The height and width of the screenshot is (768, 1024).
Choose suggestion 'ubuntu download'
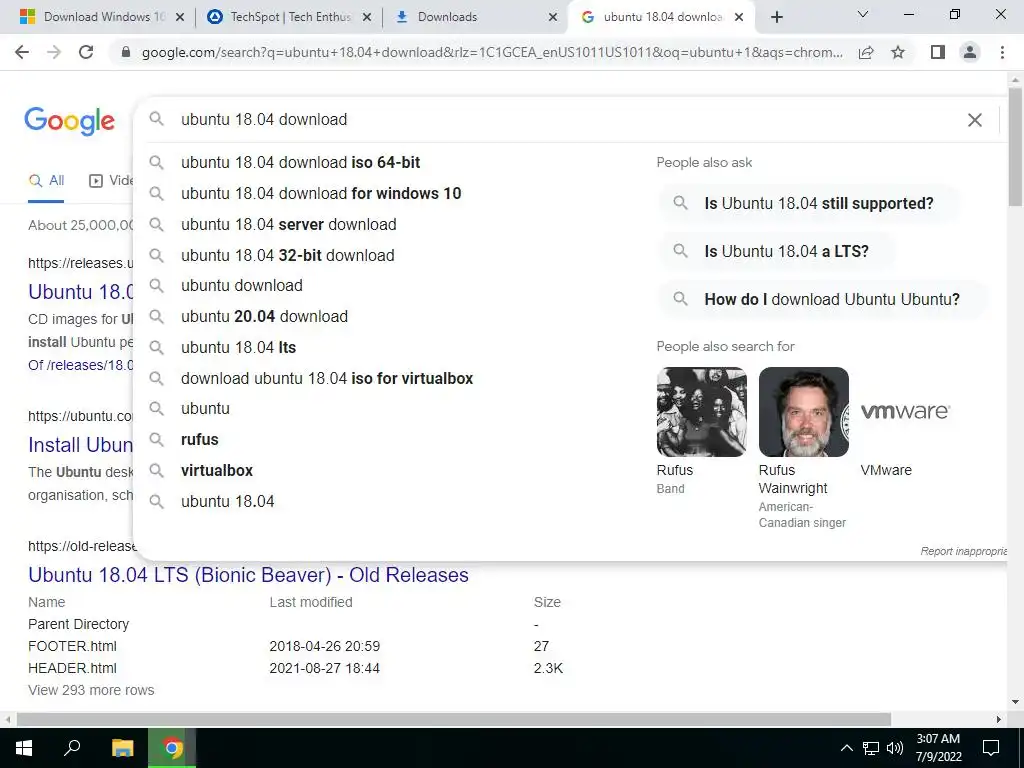click(x=242, y=285)
